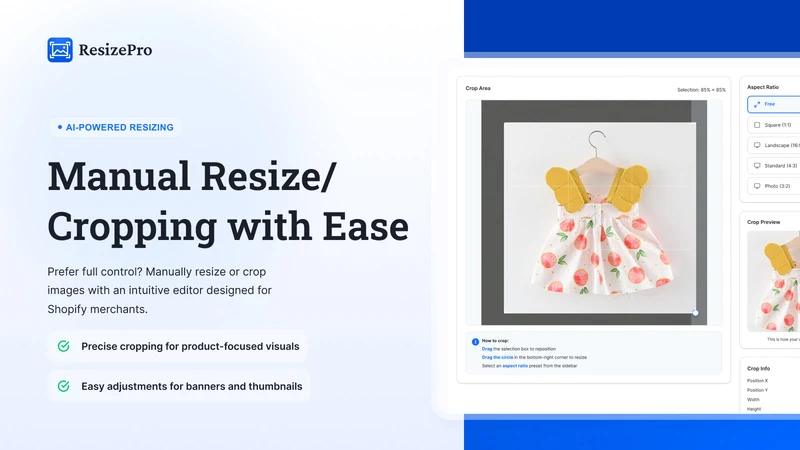Viewport: 800px width, 450px height.
Task: Click 'Precise cropping for product-focused visuals' text
Action: click(x=190, y=346)
